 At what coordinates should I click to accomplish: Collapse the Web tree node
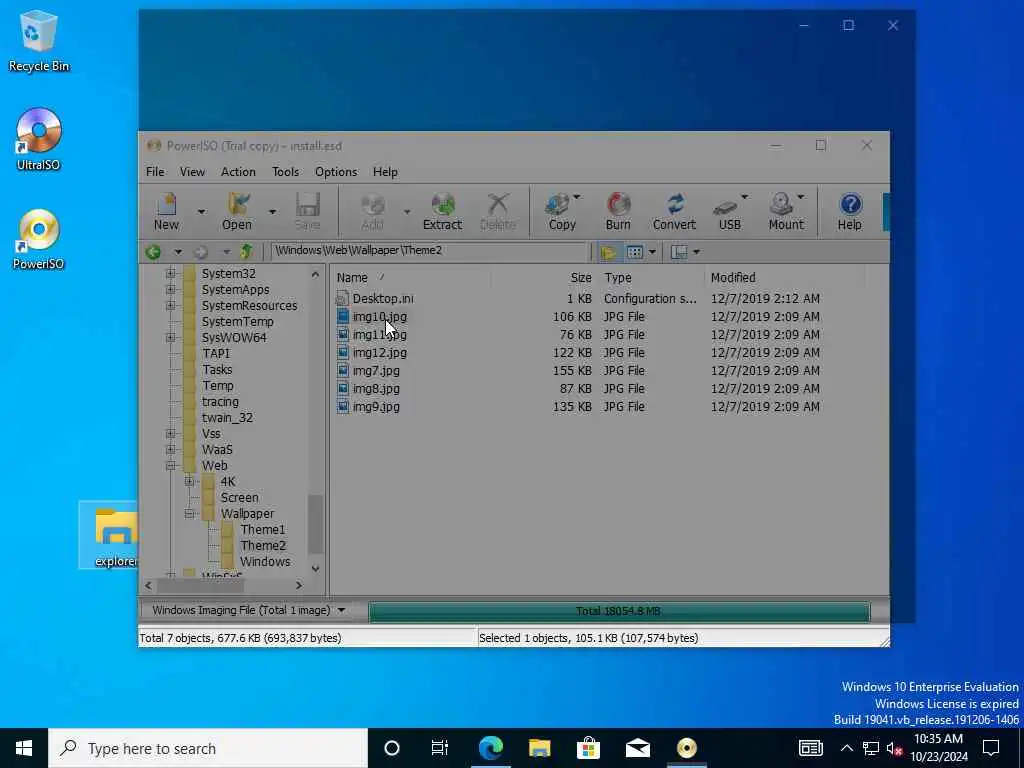pyautogui.click(x=170, y=466)
